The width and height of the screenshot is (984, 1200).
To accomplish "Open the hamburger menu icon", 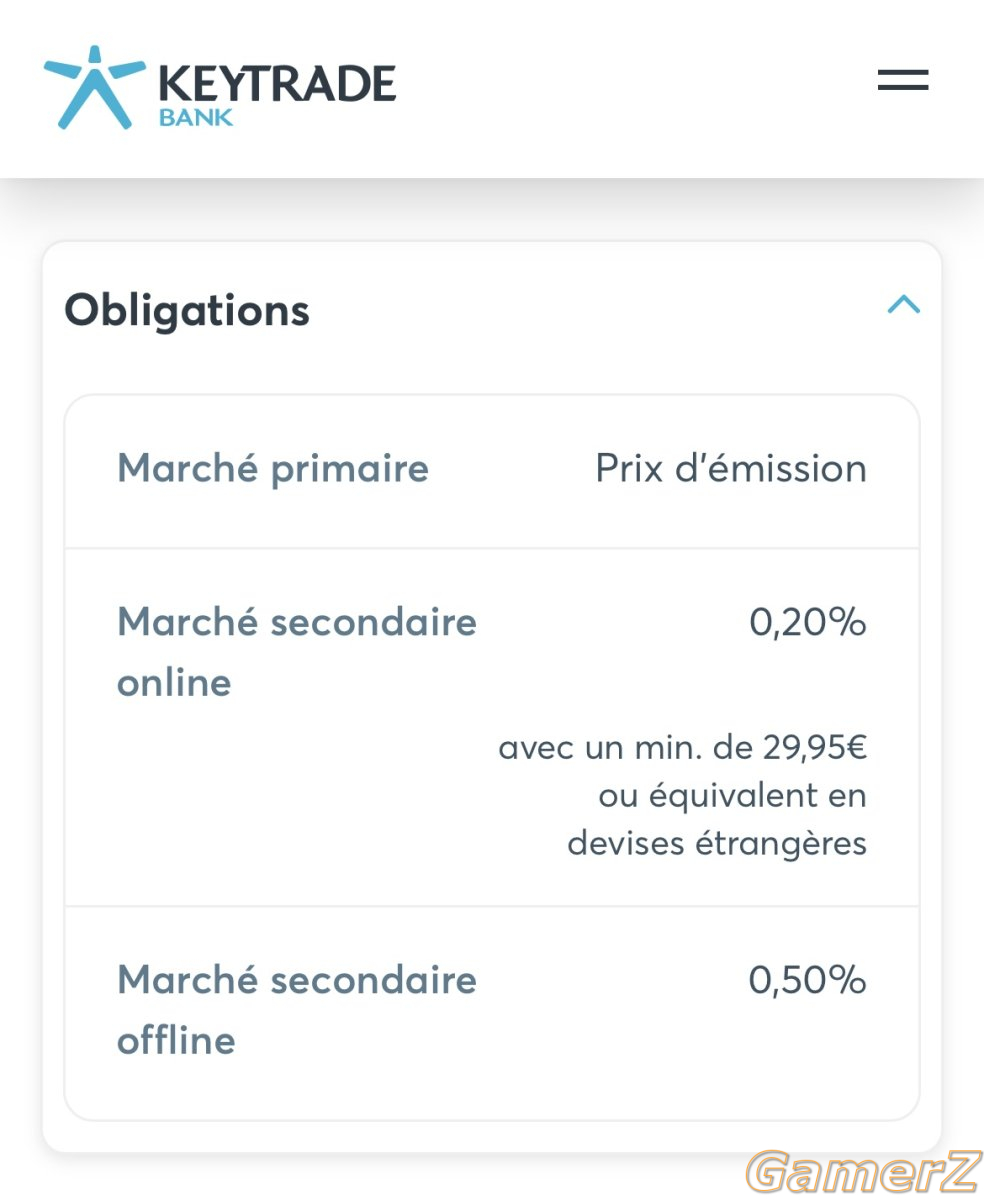I will tap(903, 80).
